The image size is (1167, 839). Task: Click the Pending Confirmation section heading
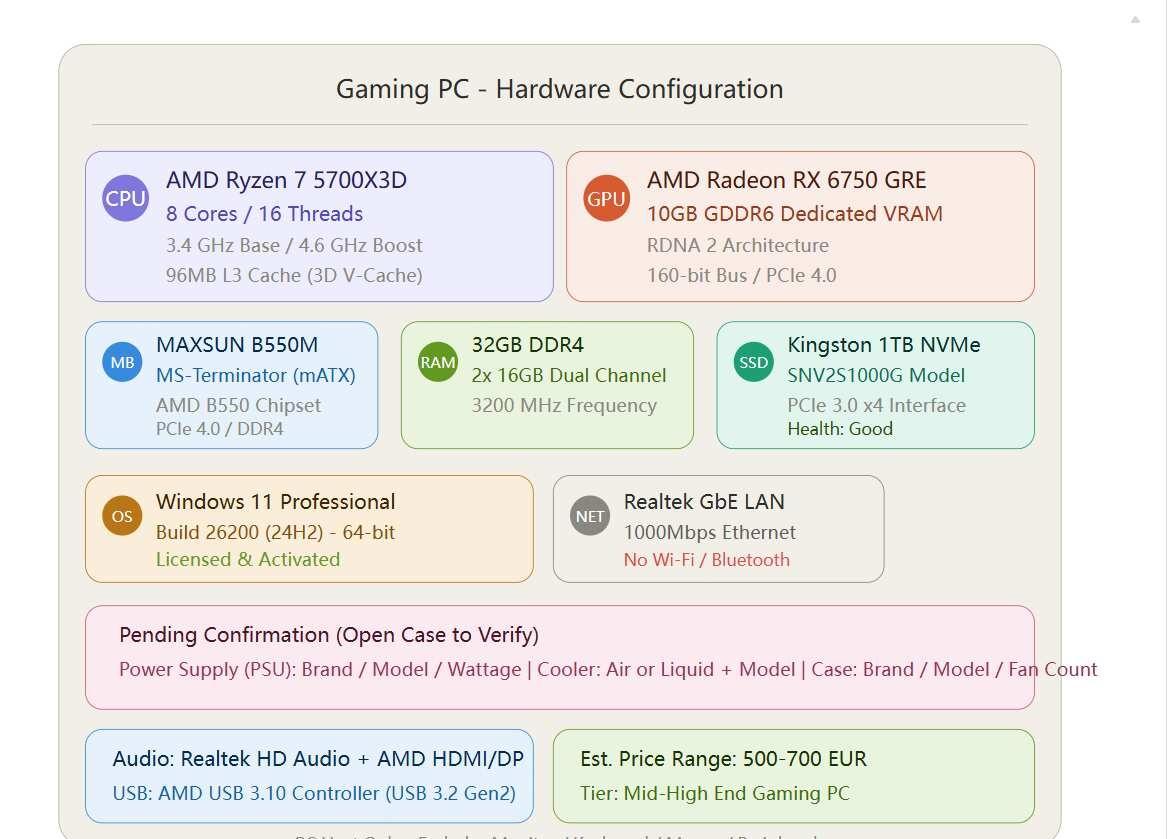click(x=329, y=635)
